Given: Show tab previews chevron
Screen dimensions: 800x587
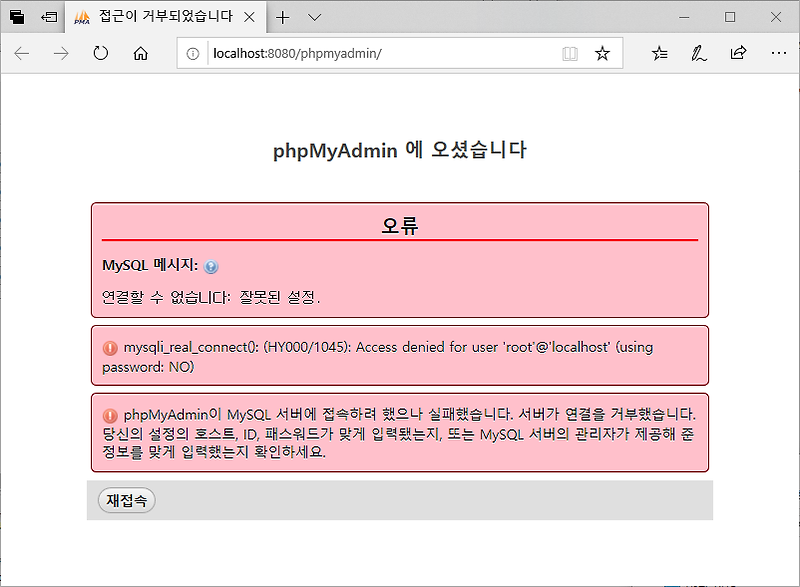Looking at the screenshot, I should click(x=315, y=18).
